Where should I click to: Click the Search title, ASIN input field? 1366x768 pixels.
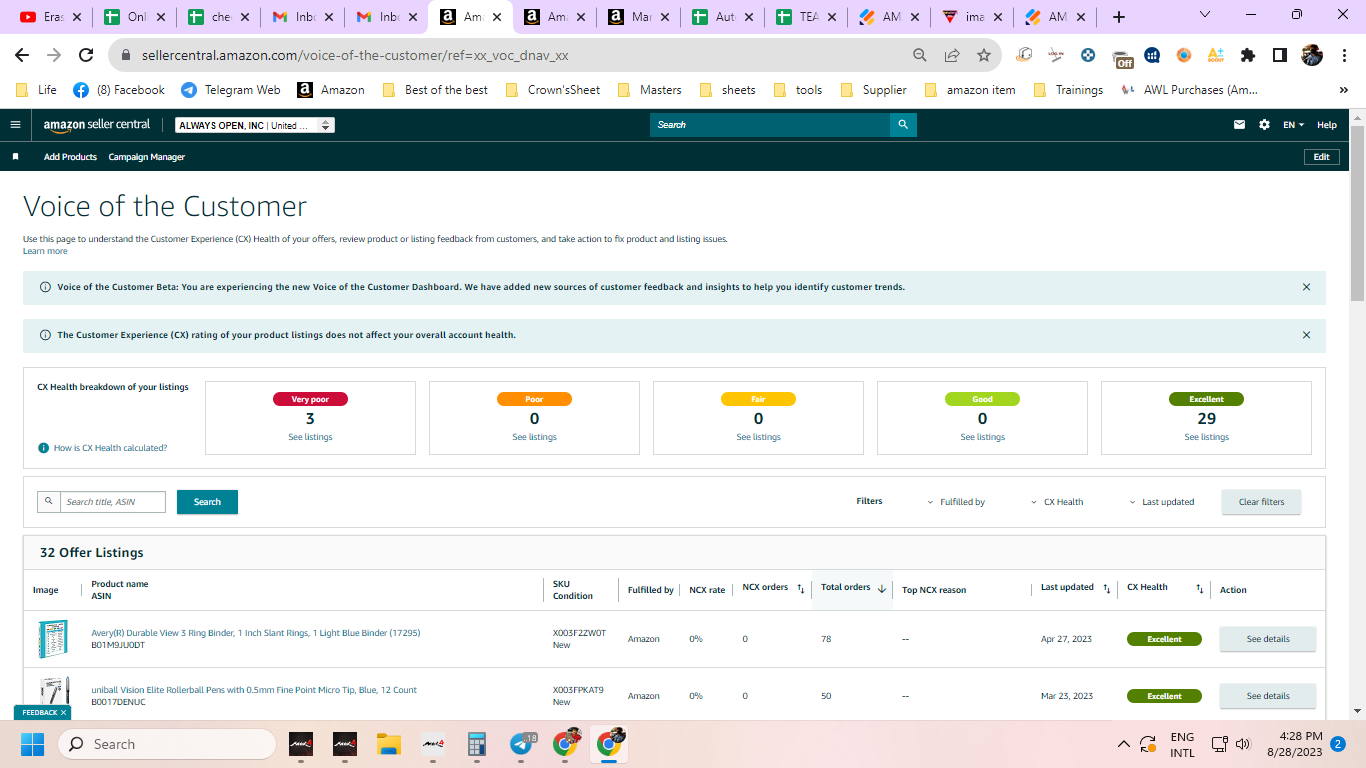click(x=112, y=502)
